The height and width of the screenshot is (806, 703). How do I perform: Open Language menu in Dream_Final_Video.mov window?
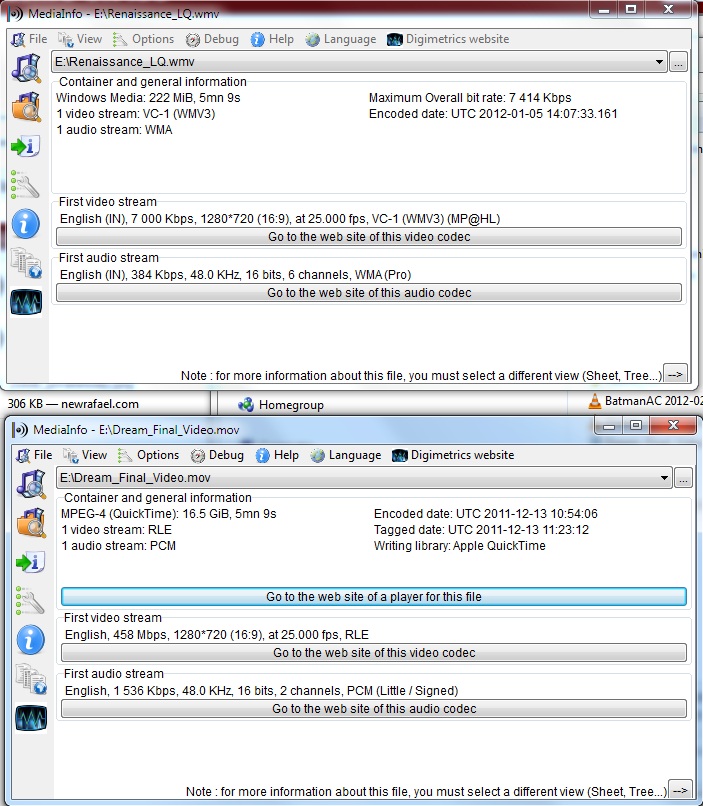tap(346, 455)
